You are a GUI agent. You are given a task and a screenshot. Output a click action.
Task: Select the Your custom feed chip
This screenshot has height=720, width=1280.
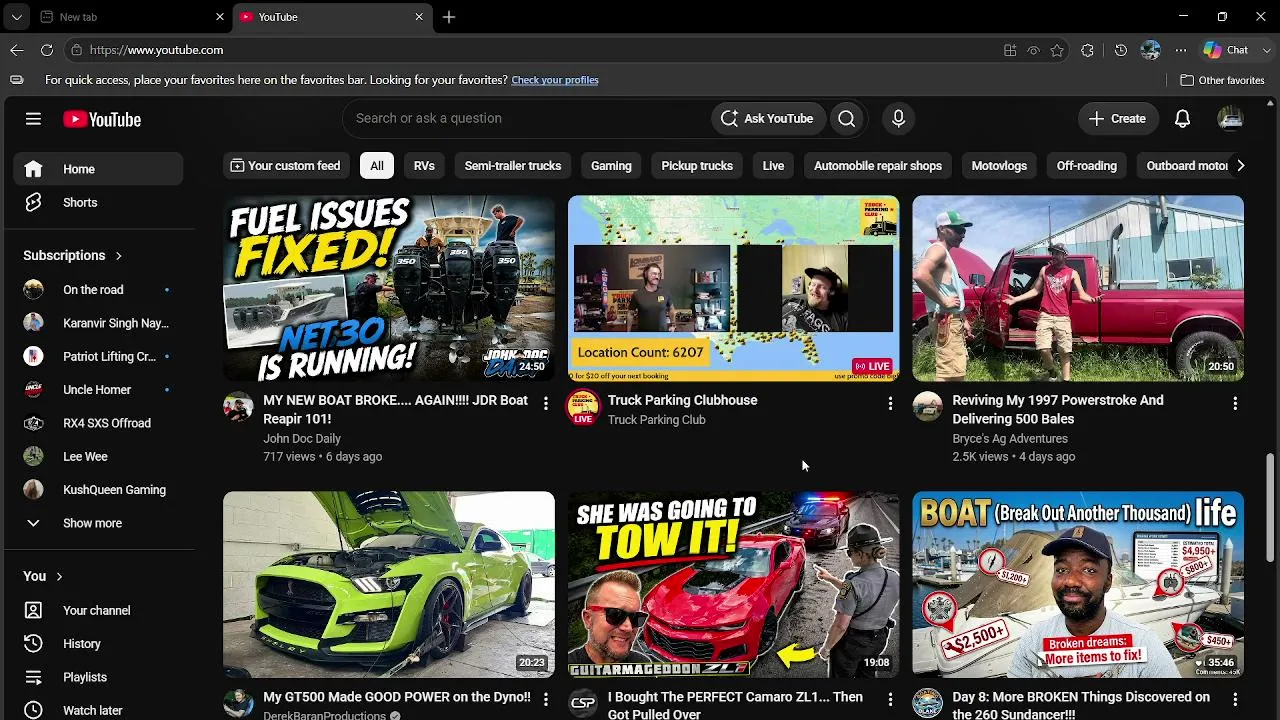click(285, 166)
